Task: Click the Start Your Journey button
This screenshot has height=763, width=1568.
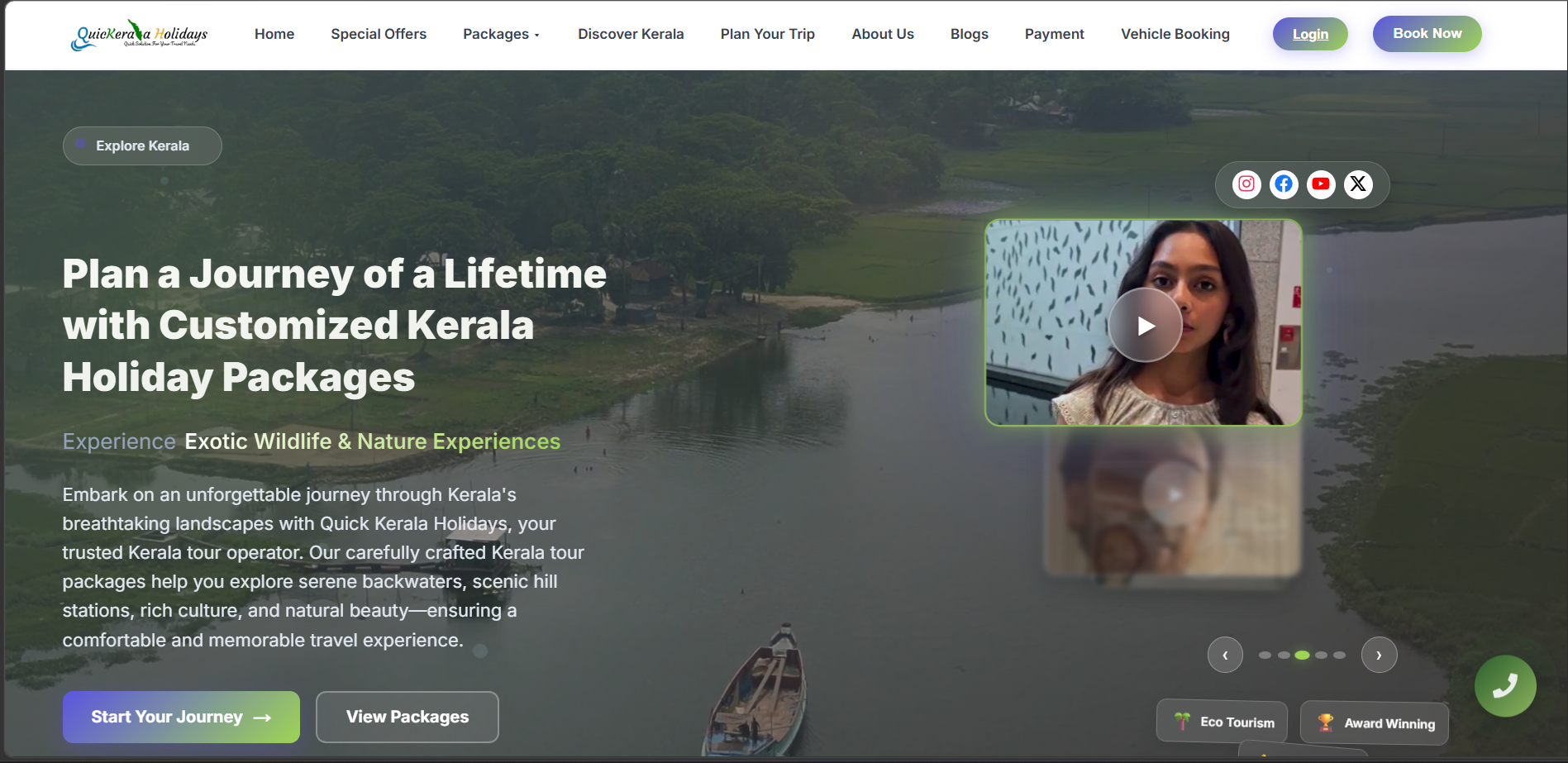Action: (181, 717)
